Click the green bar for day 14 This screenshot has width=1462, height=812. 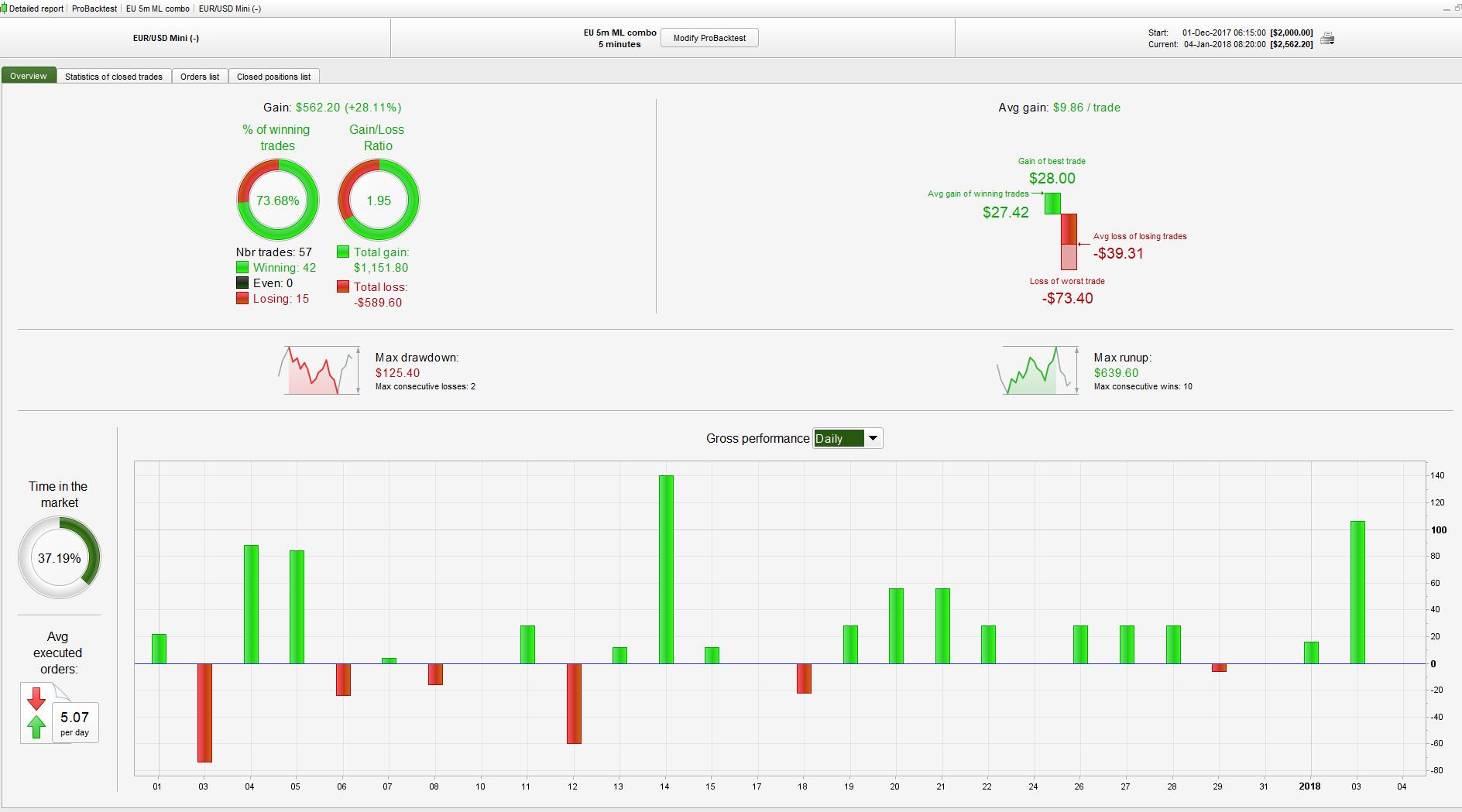pyautogui.click(x=666, y=569)
